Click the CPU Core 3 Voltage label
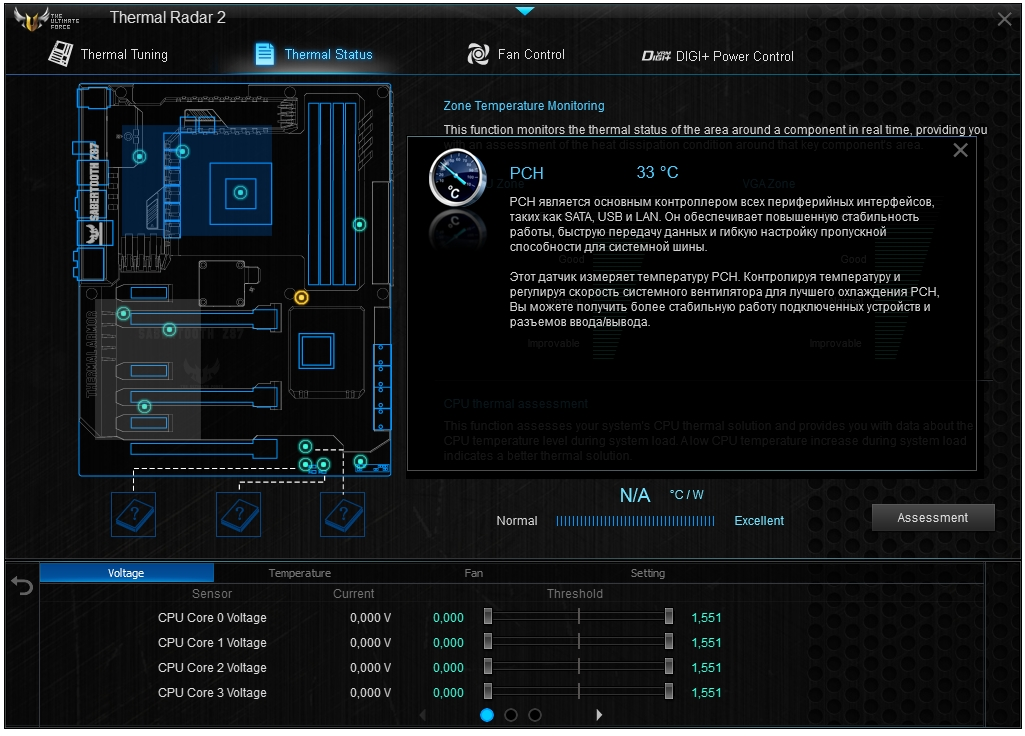The image size is (1025, 736). click(x=212, y=692)
